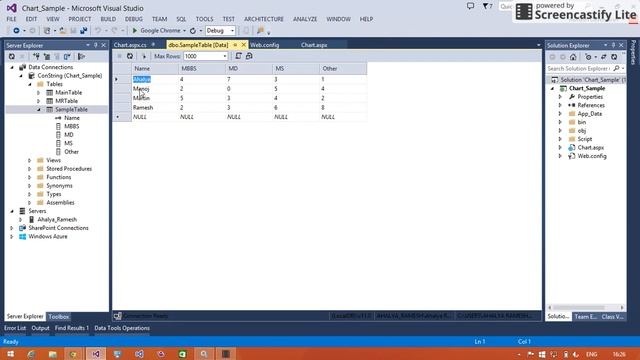
Task: Open the ARCHITECTURE menu
Action: tap(264, 19)
